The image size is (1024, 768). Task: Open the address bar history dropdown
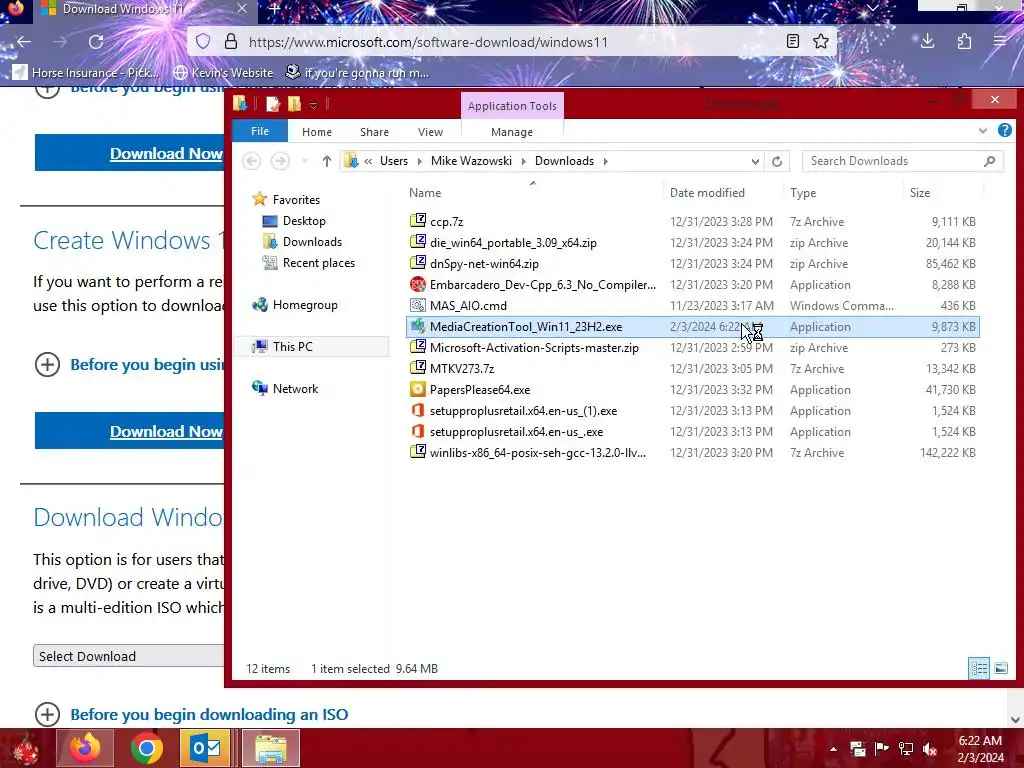[755, 161]
